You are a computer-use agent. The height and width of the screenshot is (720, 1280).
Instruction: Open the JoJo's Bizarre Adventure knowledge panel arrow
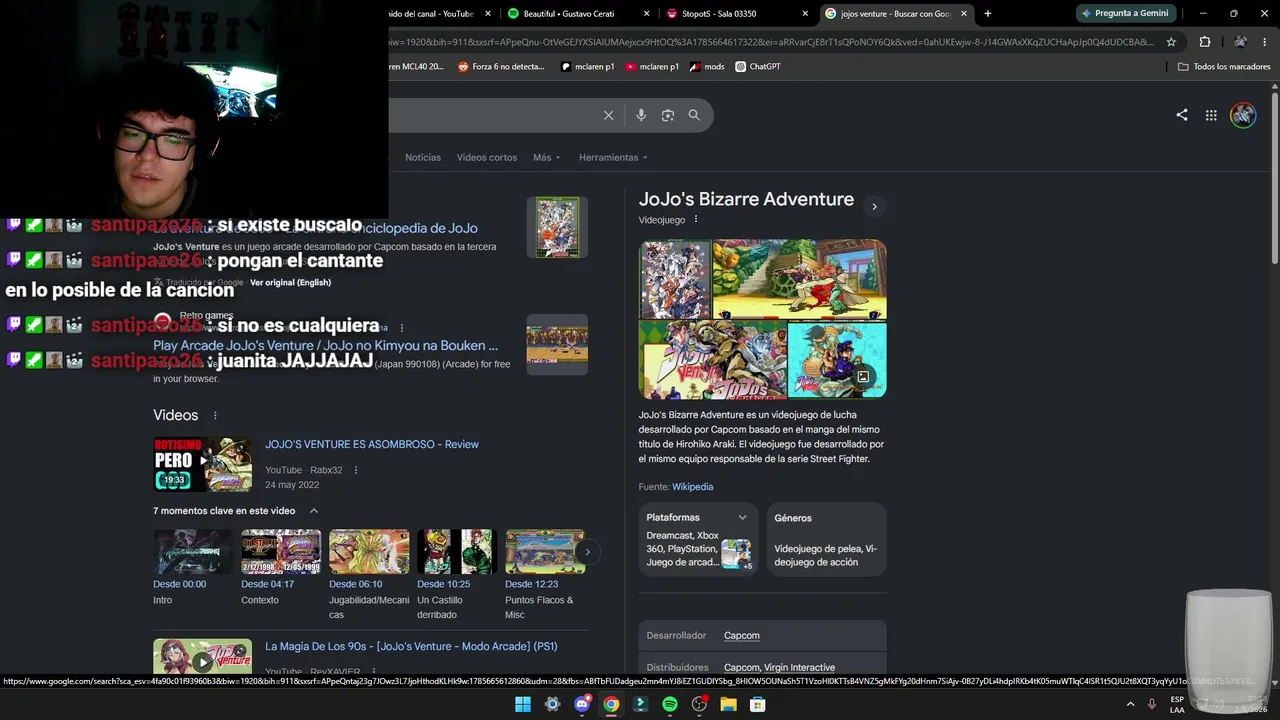(x=874, y=206)
